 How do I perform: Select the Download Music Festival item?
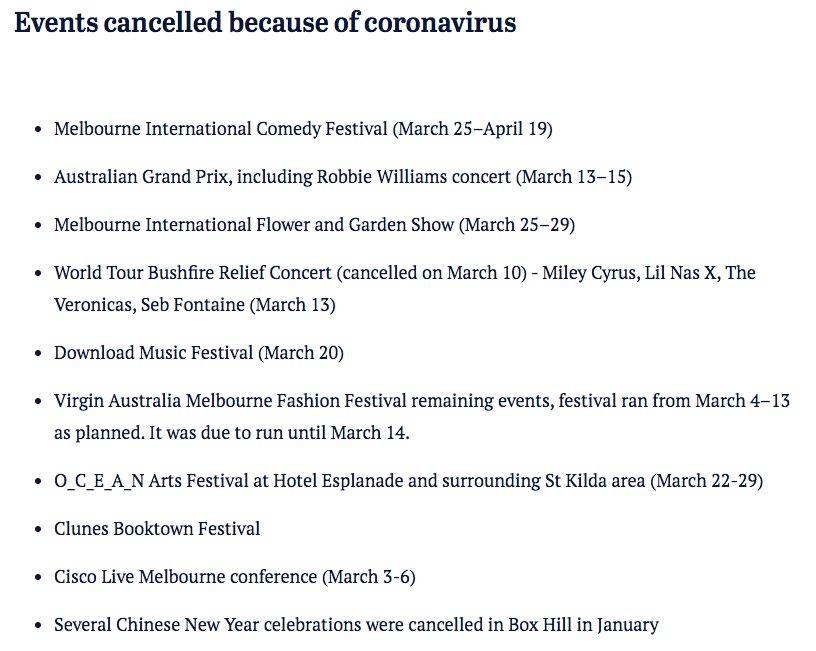199,353
